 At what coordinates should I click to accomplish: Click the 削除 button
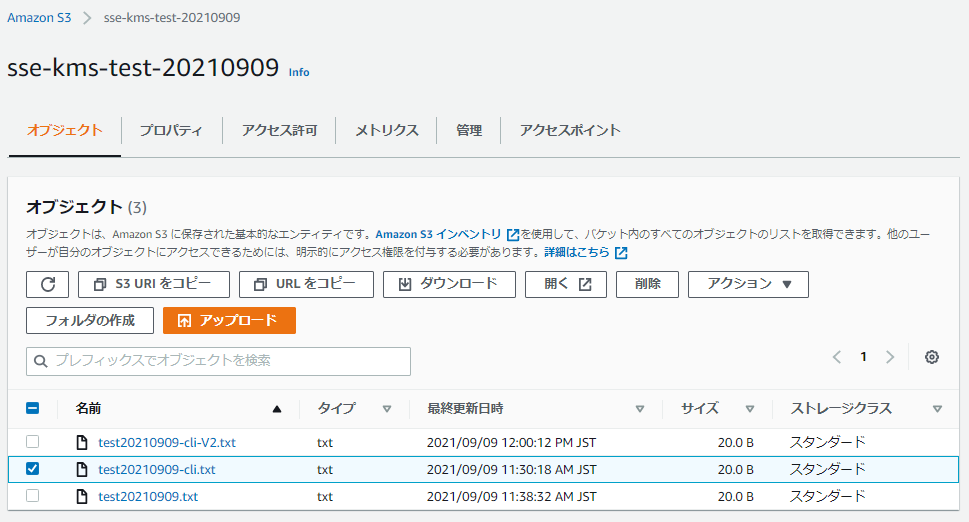[648, 284]
